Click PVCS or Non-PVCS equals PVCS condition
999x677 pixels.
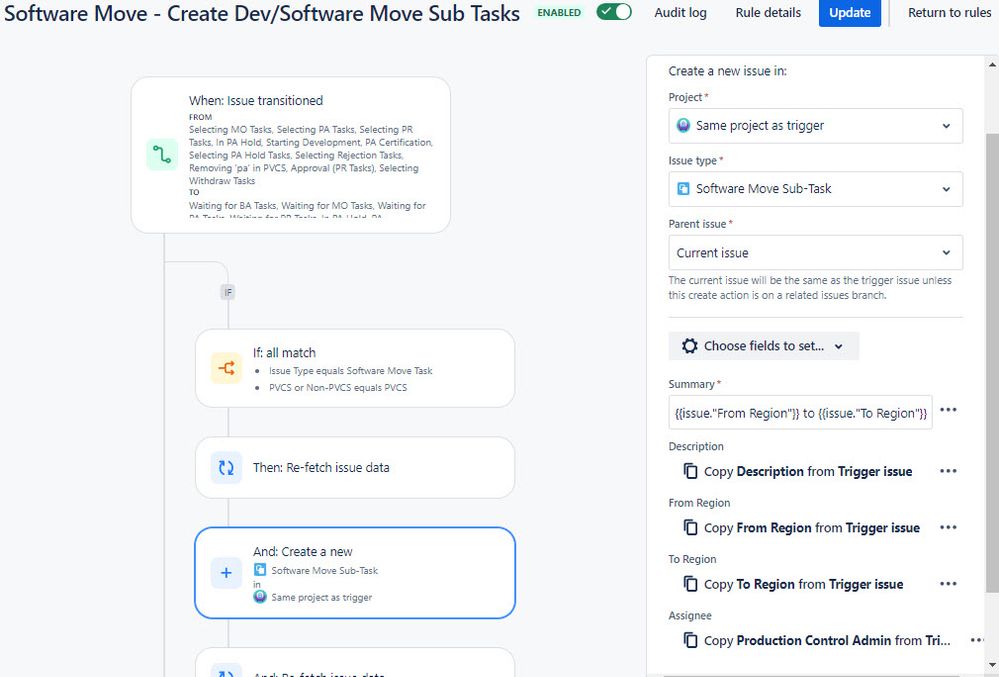click(338, 387)
